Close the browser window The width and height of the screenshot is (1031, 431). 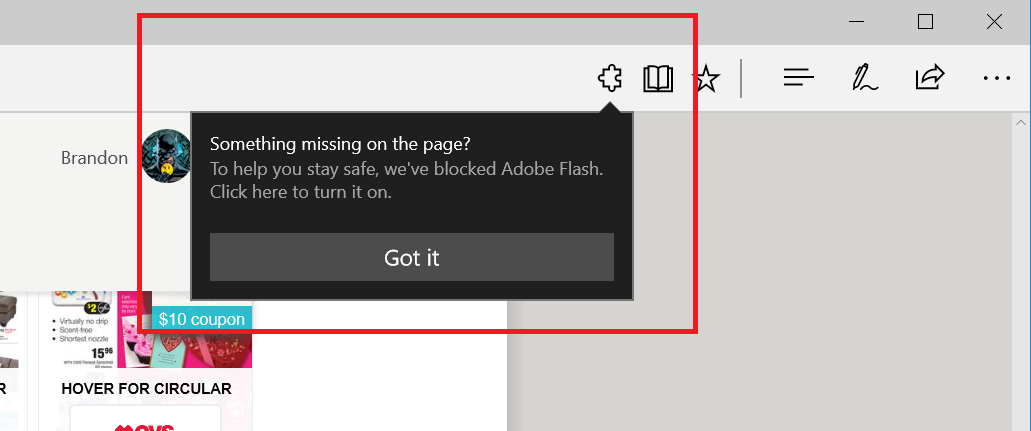coord(994,21)
